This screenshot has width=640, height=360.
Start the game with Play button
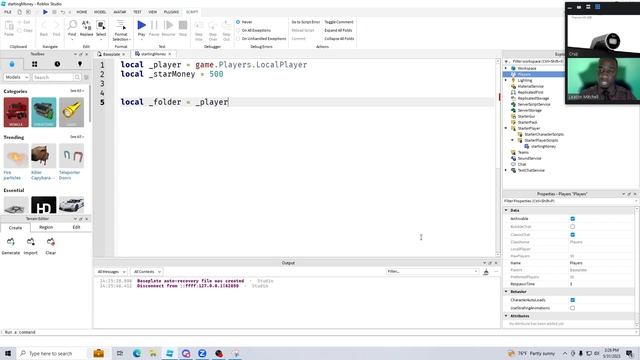[x=141, y=25]
